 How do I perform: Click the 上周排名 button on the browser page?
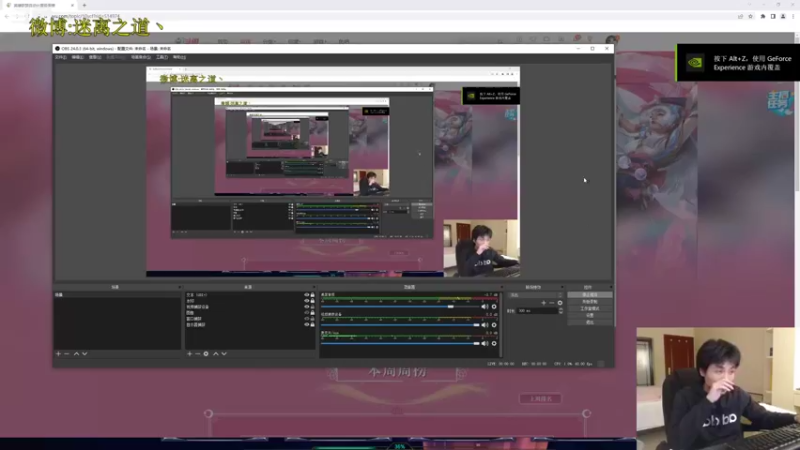pos(540,398)
